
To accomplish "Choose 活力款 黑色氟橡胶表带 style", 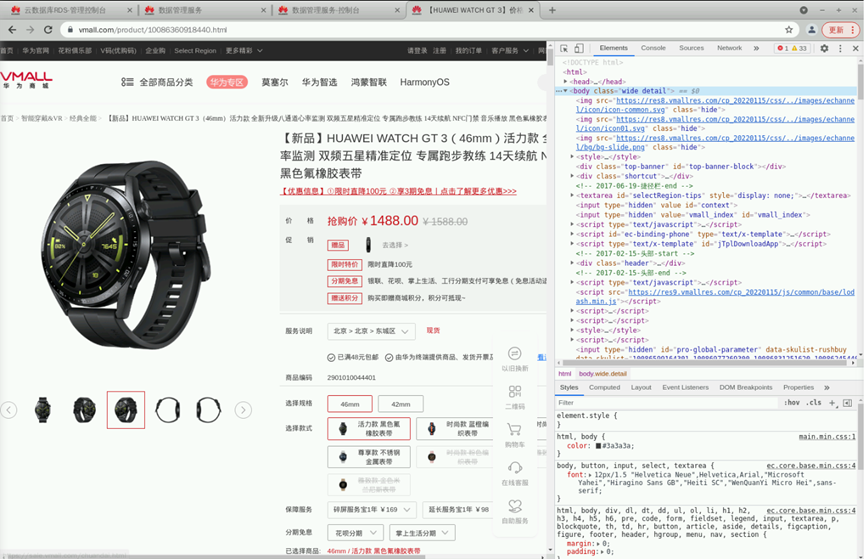I will [x=369, y=429].
